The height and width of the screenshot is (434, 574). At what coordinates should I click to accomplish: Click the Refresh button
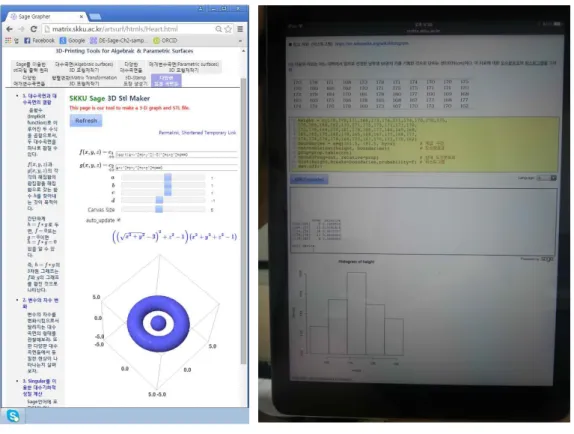[86, 121]
